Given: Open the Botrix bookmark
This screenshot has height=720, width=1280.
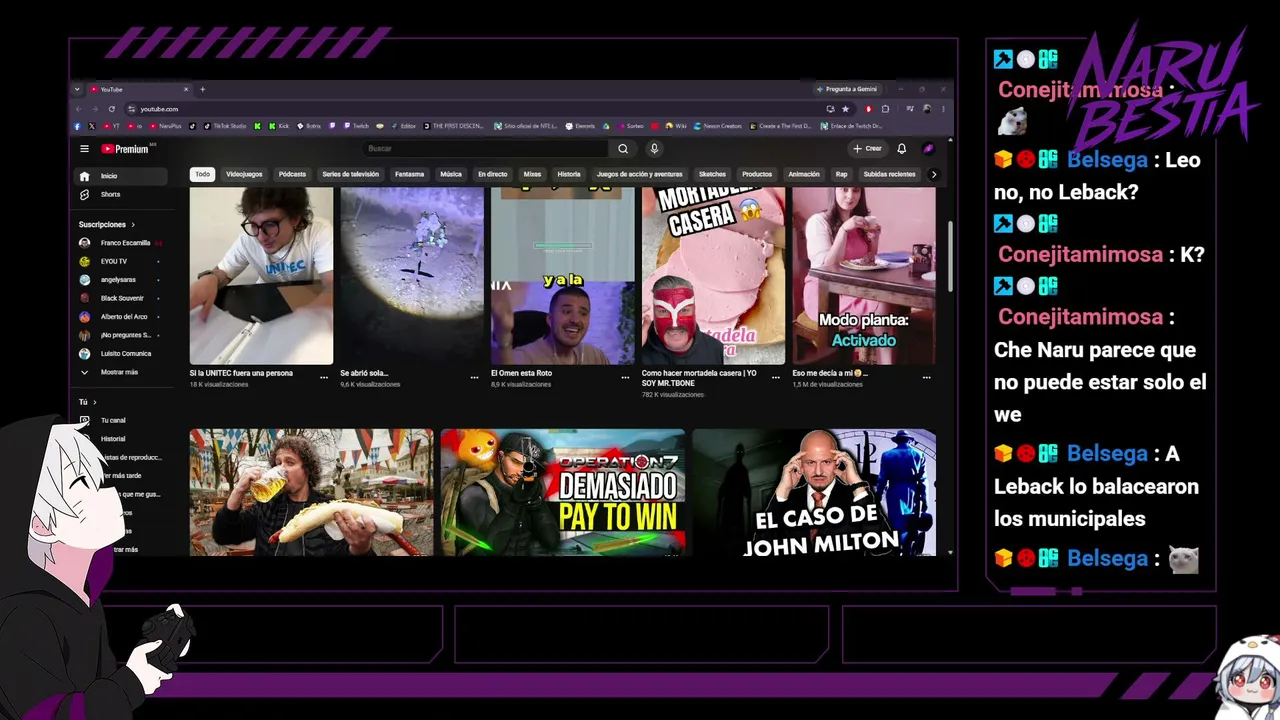Looking at the screenshot, I should (309, 126).
